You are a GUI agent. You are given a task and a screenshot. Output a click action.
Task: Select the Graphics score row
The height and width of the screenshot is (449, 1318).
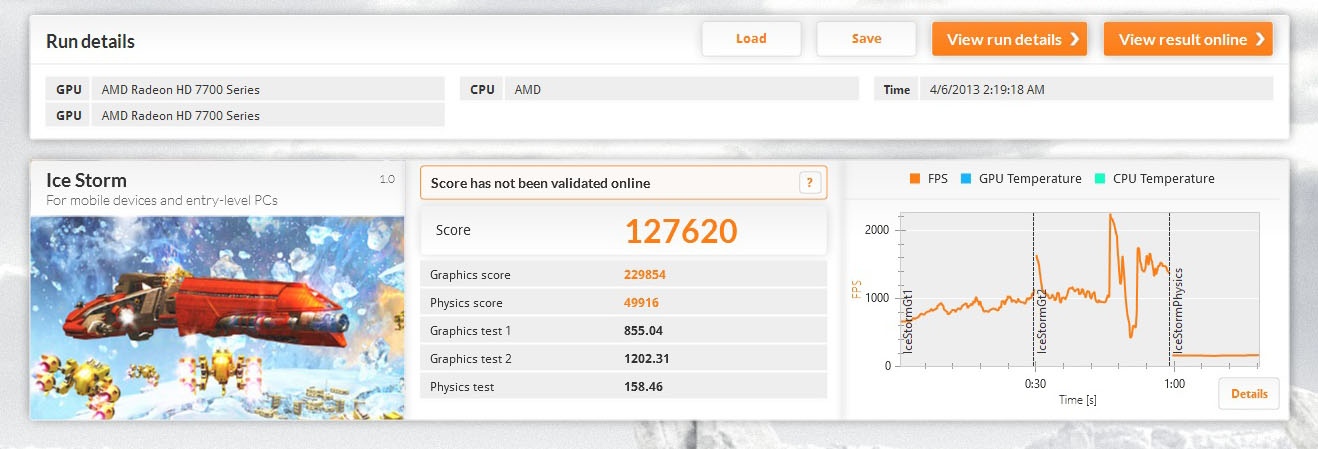624,275
